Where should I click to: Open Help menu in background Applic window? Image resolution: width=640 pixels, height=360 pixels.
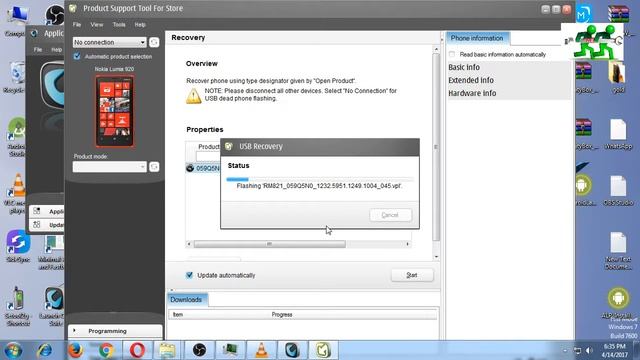[56, 49]
